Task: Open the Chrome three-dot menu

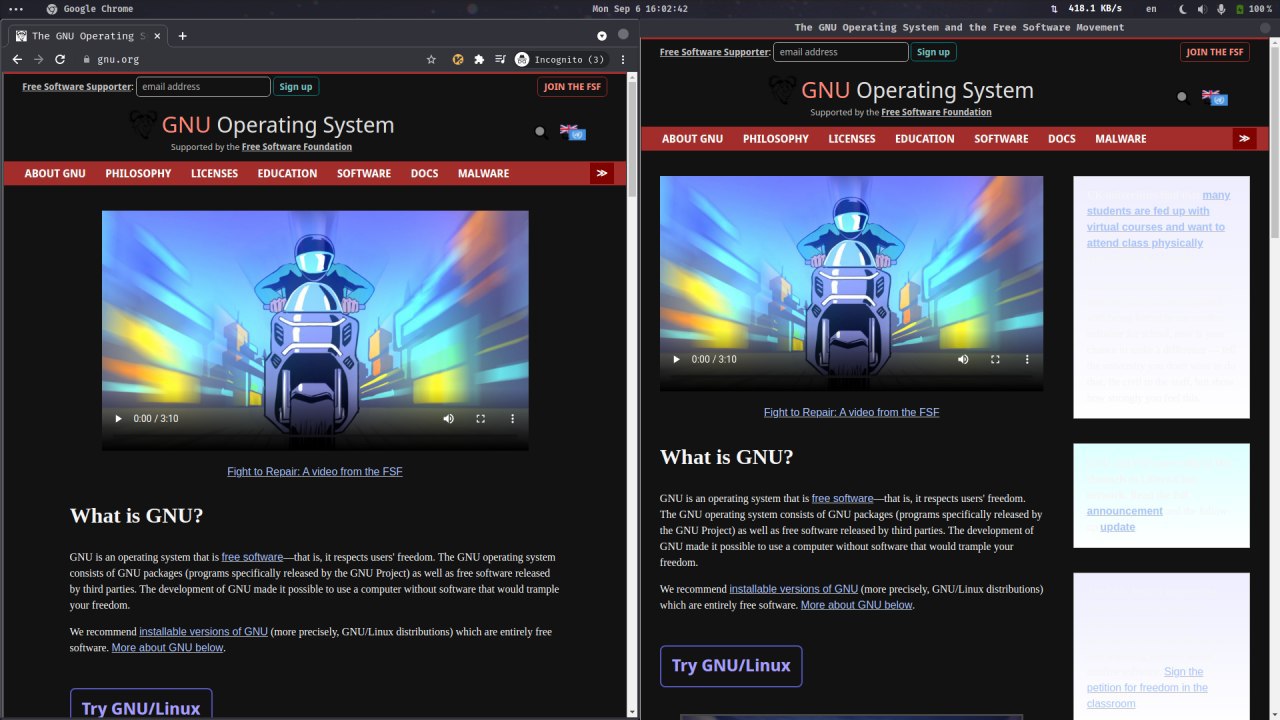Action: coord(625,60)
